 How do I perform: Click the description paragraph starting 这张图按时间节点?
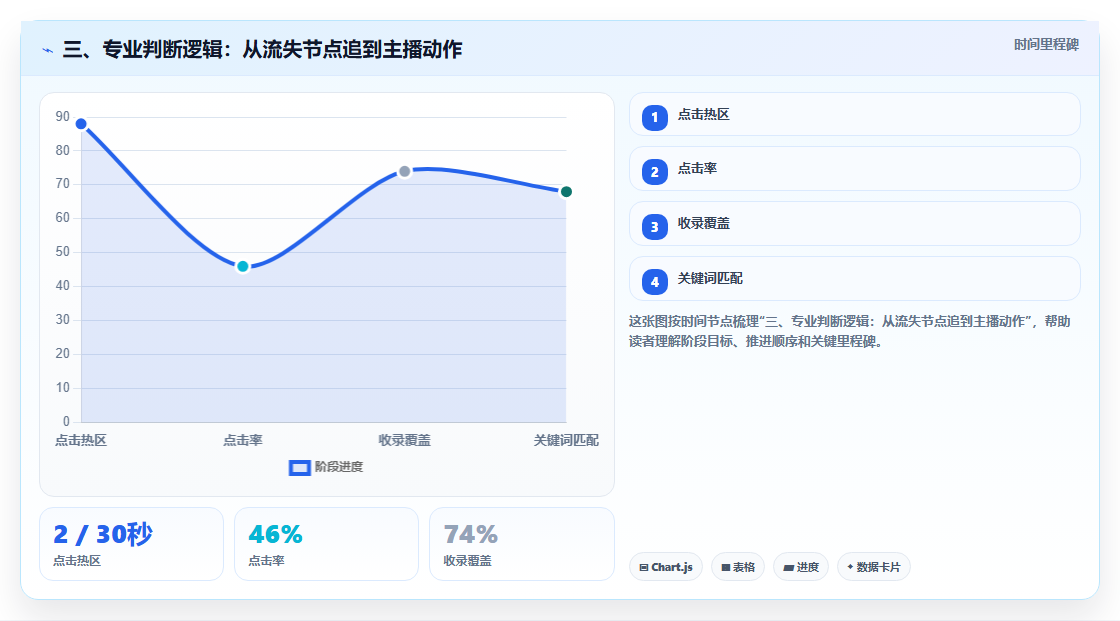tap(849, 332)
